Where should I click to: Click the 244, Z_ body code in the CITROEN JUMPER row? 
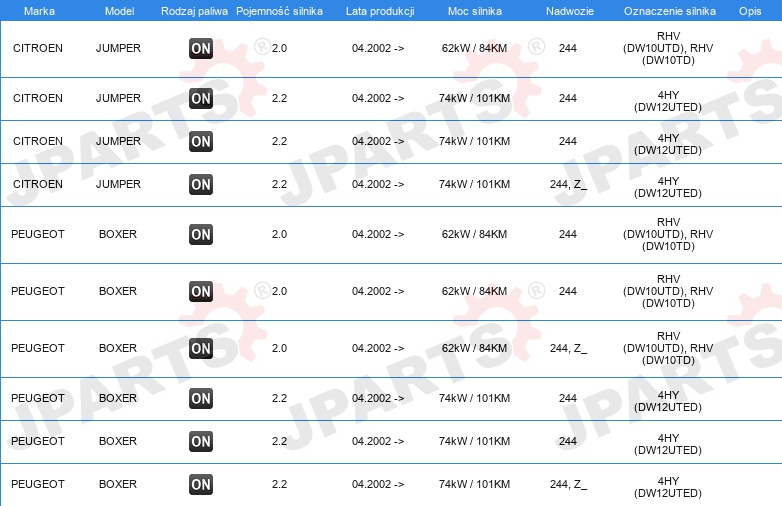[x=568, y=184]
